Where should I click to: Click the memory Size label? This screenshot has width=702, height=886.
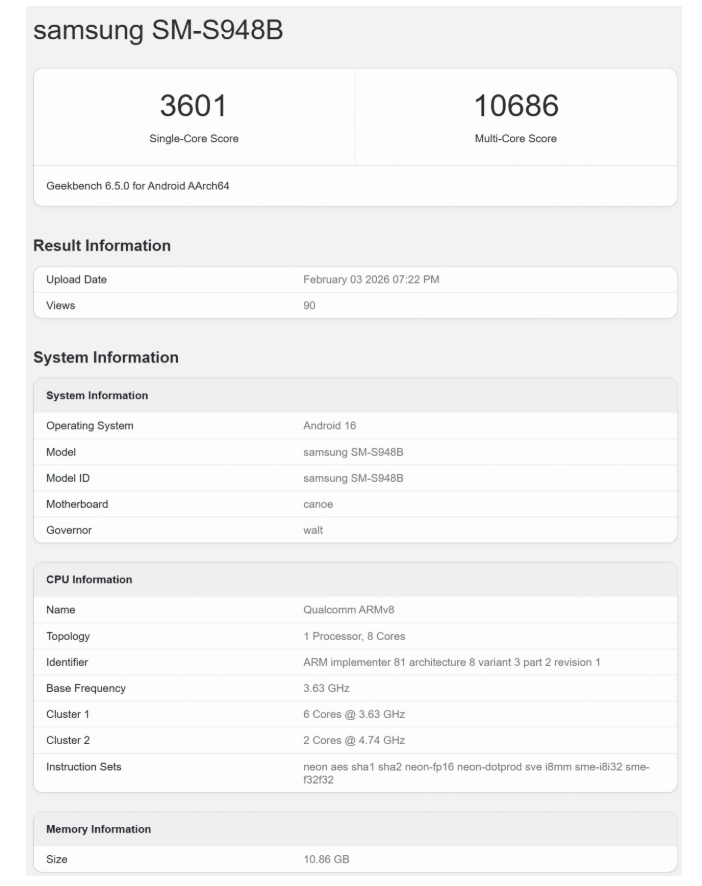point(57,859)
